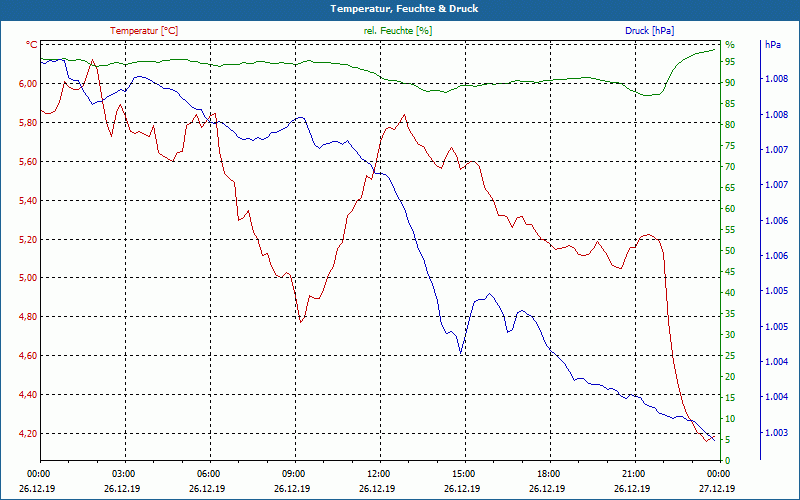The height and width of the screenshot is (500, 800).
Task: Click the chart title "Temperatur, Feuchte & Druck"
Action: click(x=404, y=9)
